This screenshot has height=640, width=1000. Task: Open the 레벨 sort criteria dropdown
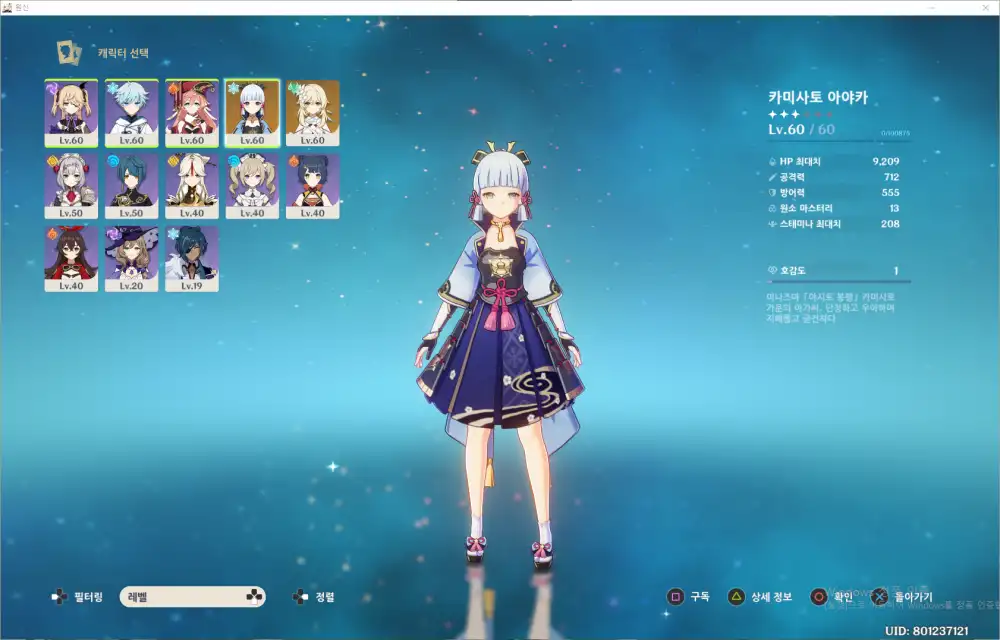point(192,597)
